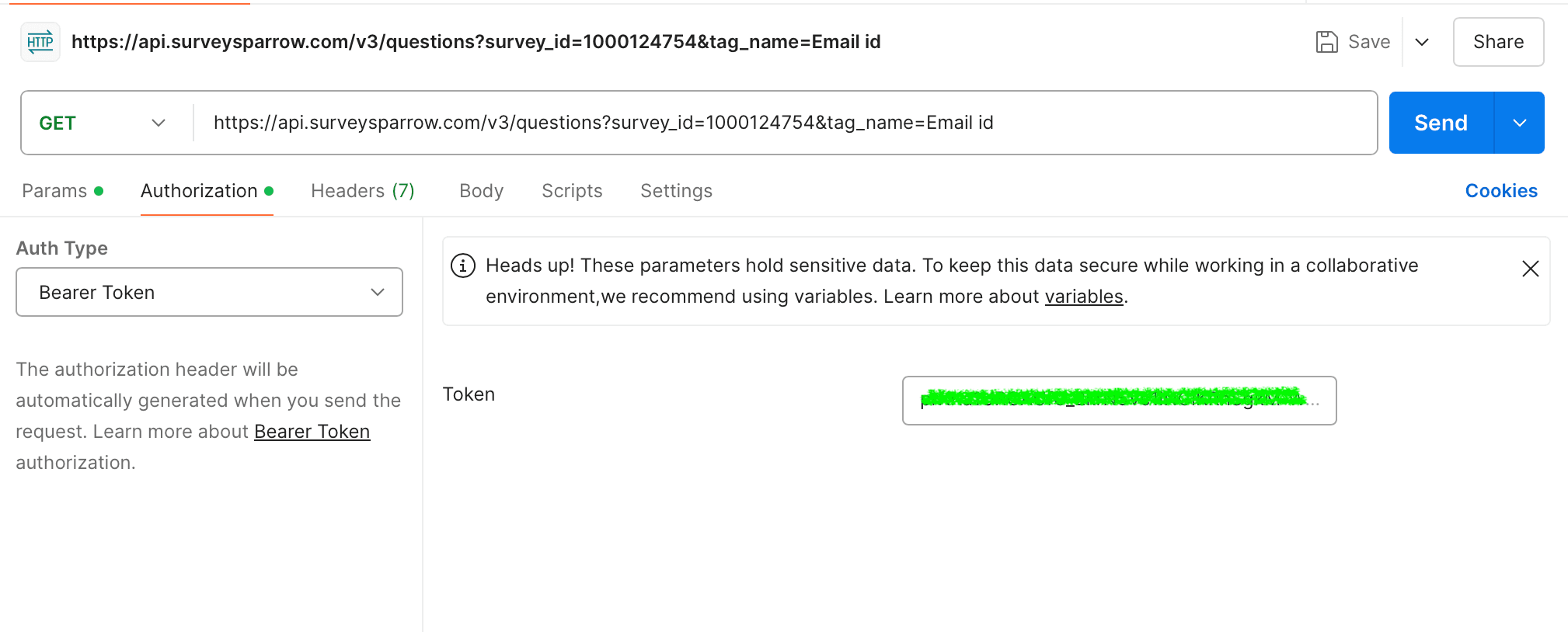Open the request Settings tab
The width and height of the screenshot is (1568, 632).
[x=676, y=191]
